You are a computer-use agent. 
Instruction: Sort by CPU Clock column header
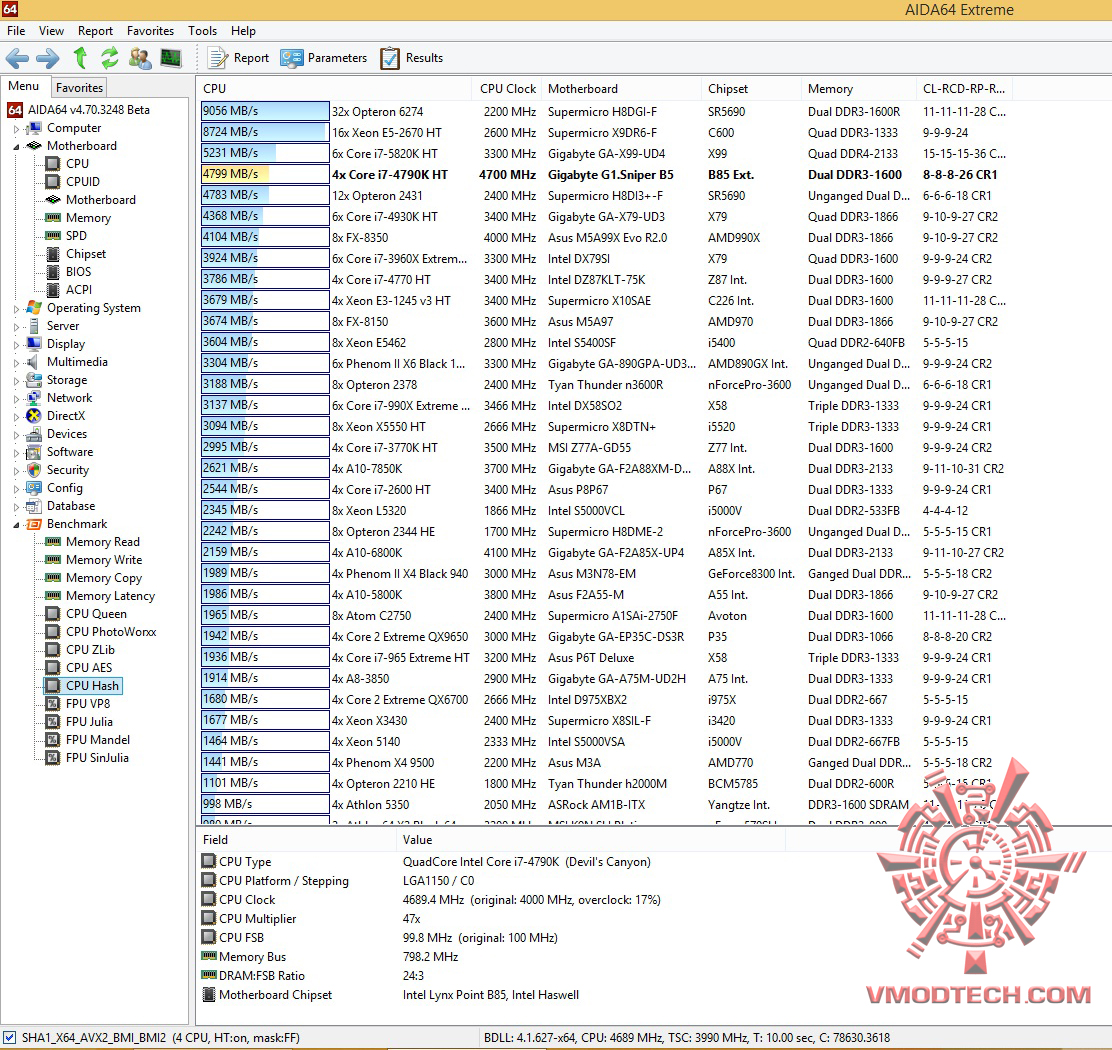click(507, 89)
